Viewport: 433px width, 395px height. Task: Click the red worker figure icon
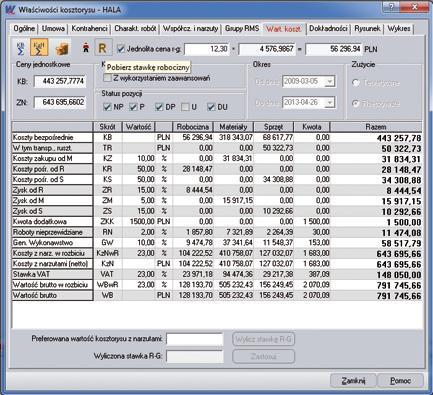(86, 48)
